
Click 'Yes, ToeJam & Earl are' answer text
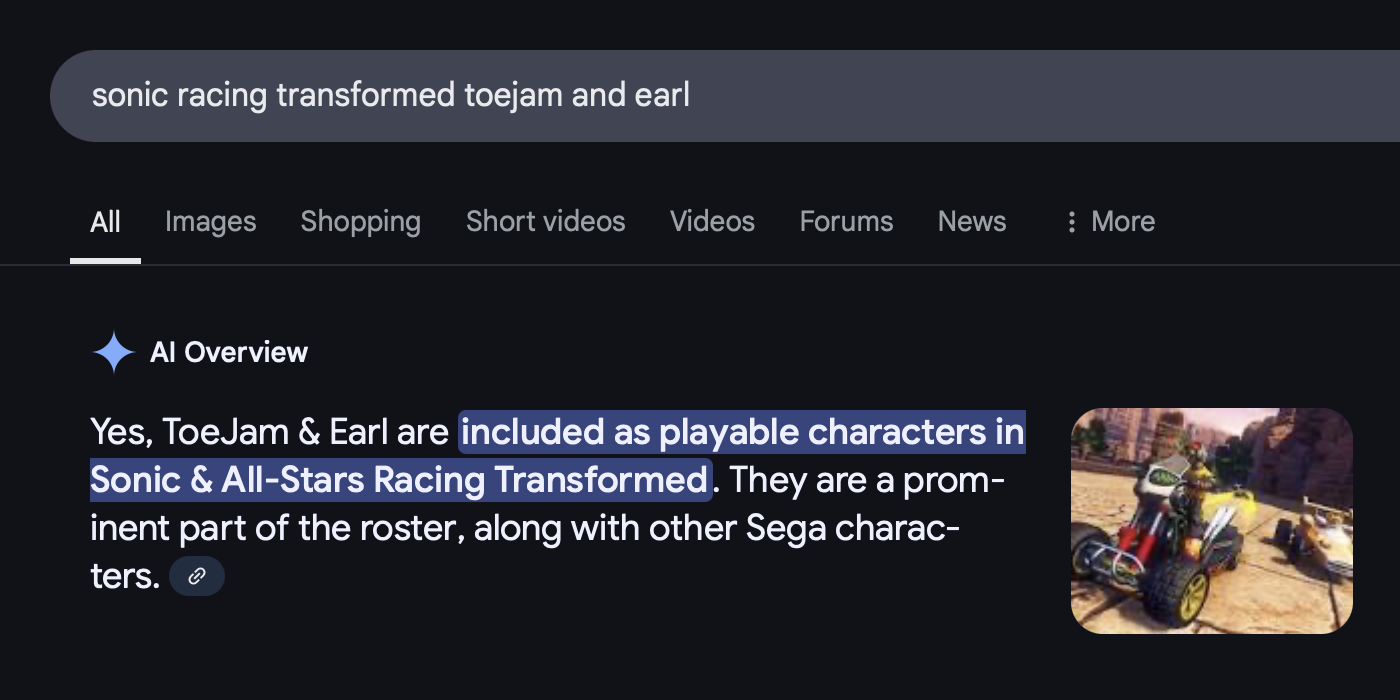tap(270, 432)
